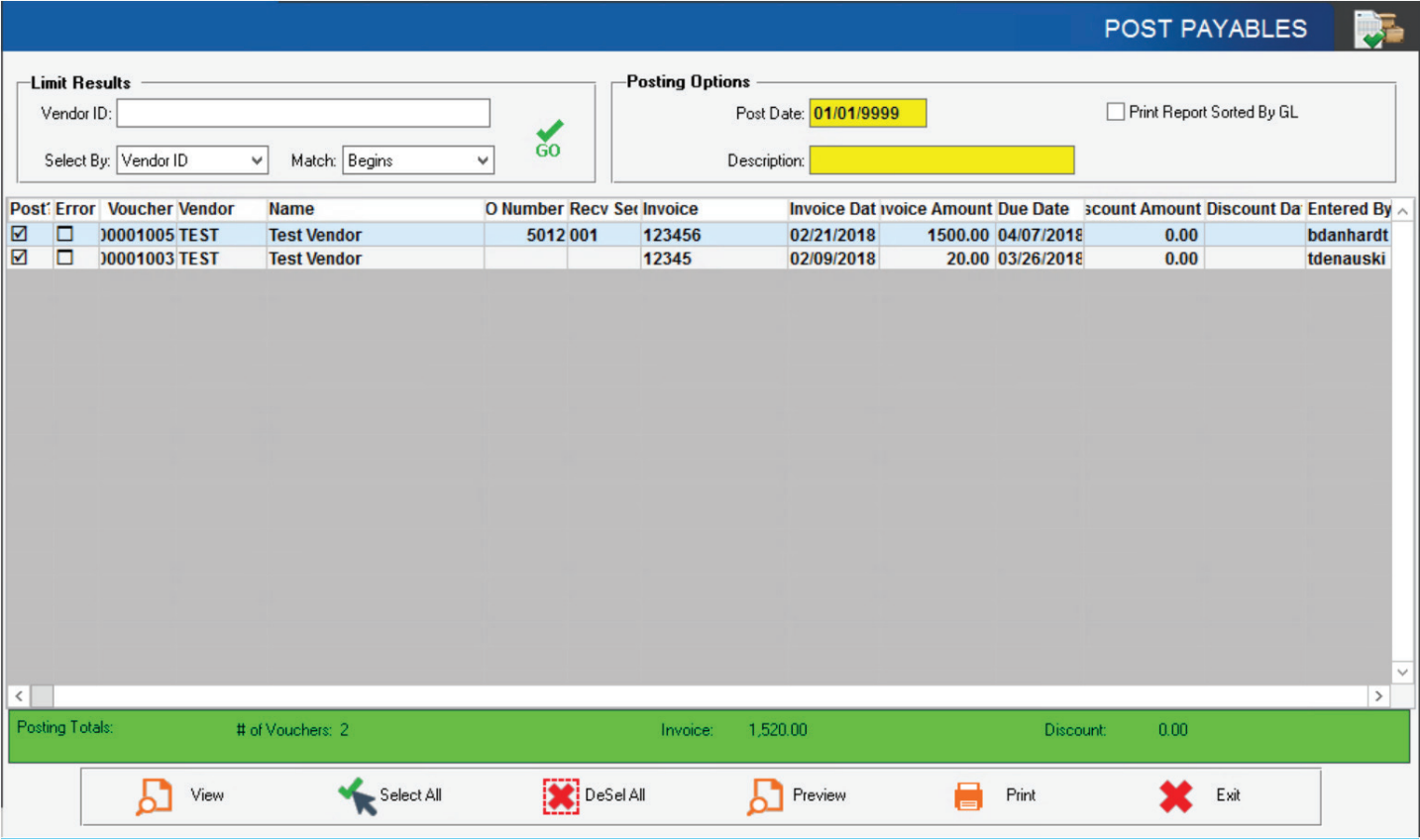
Task: Click the orange Print printer icon
Action: click(968, 795)
